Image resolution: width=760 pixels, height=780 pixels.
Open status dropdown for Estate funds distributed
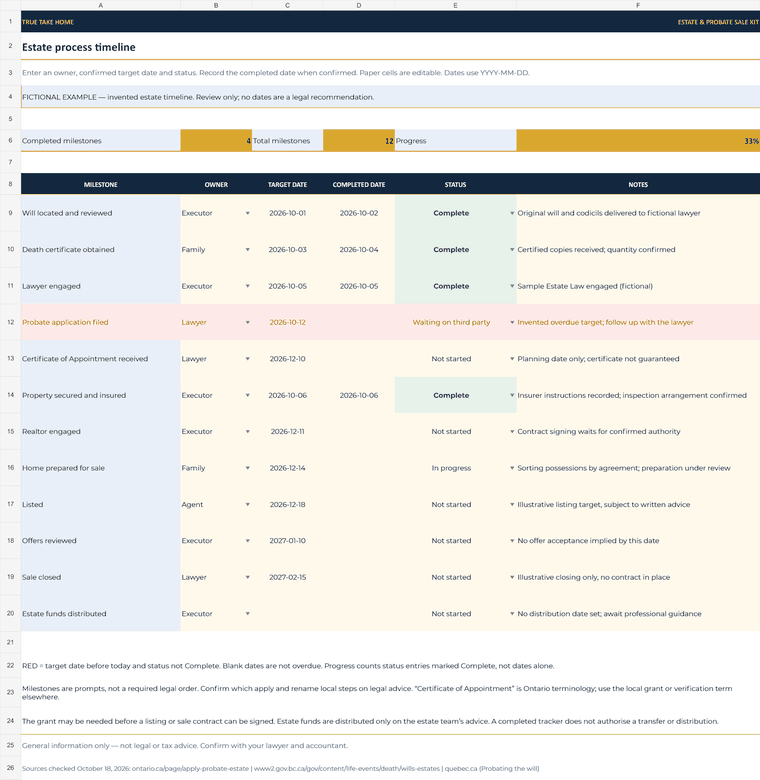[x=512, y=613]
